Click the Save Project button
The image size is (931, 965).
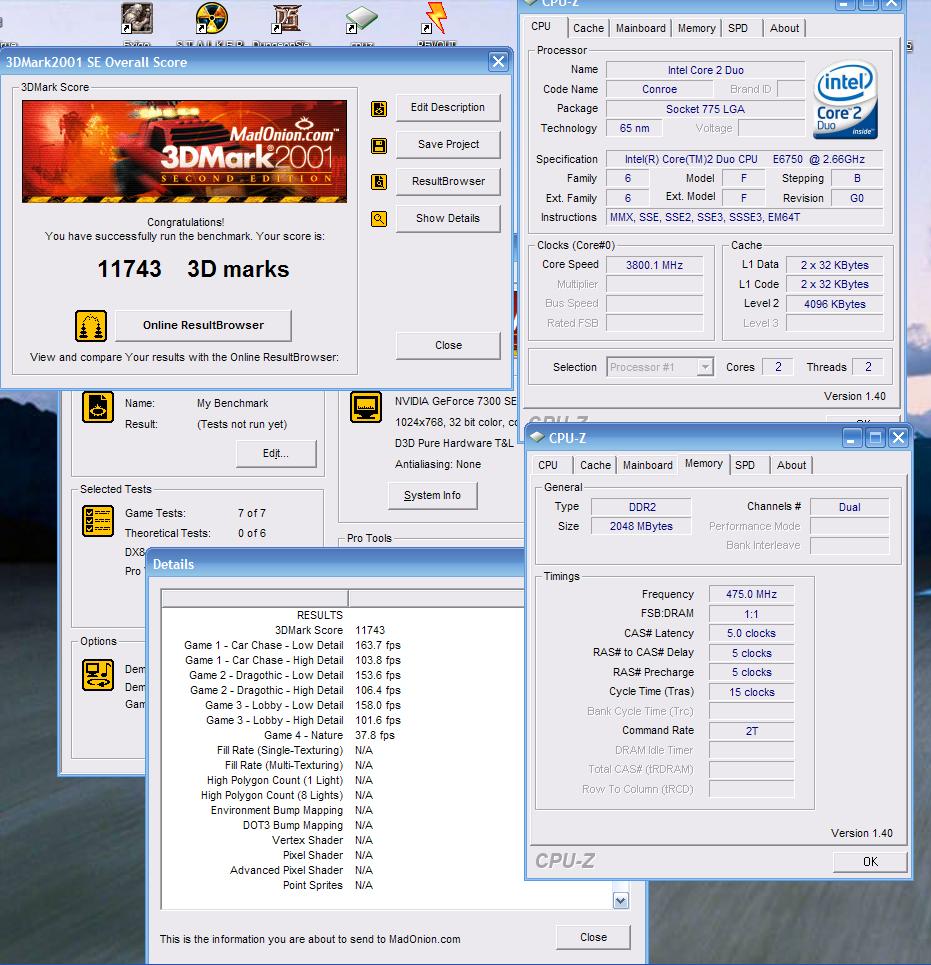click(448, 145)
